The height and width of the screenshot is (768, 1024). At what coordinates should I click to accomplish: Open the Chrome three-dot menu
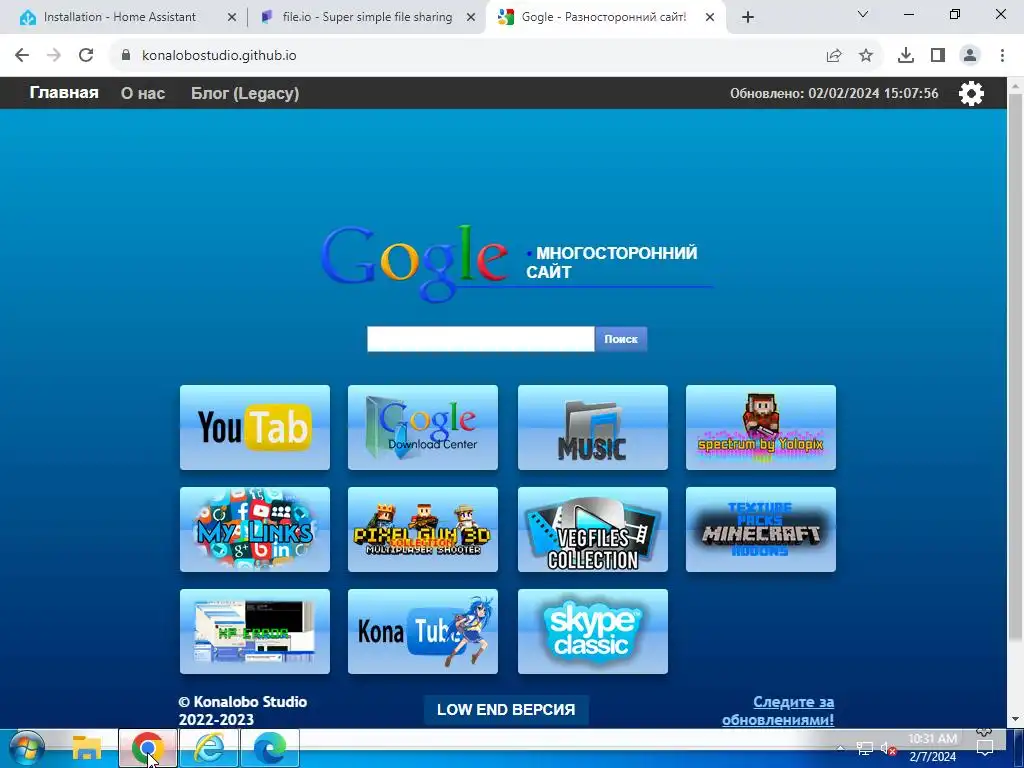1002,56
